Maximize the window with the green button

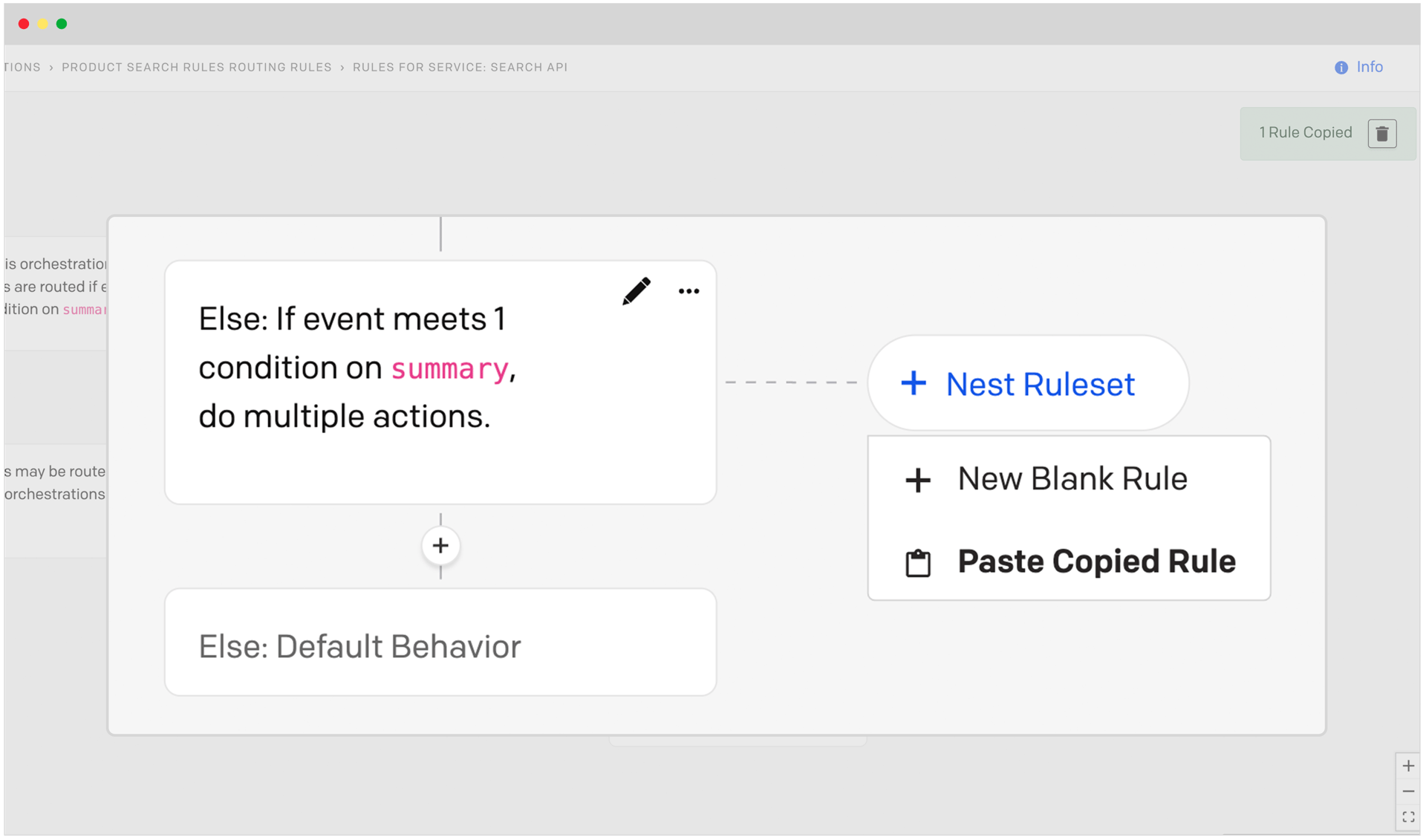62,25
